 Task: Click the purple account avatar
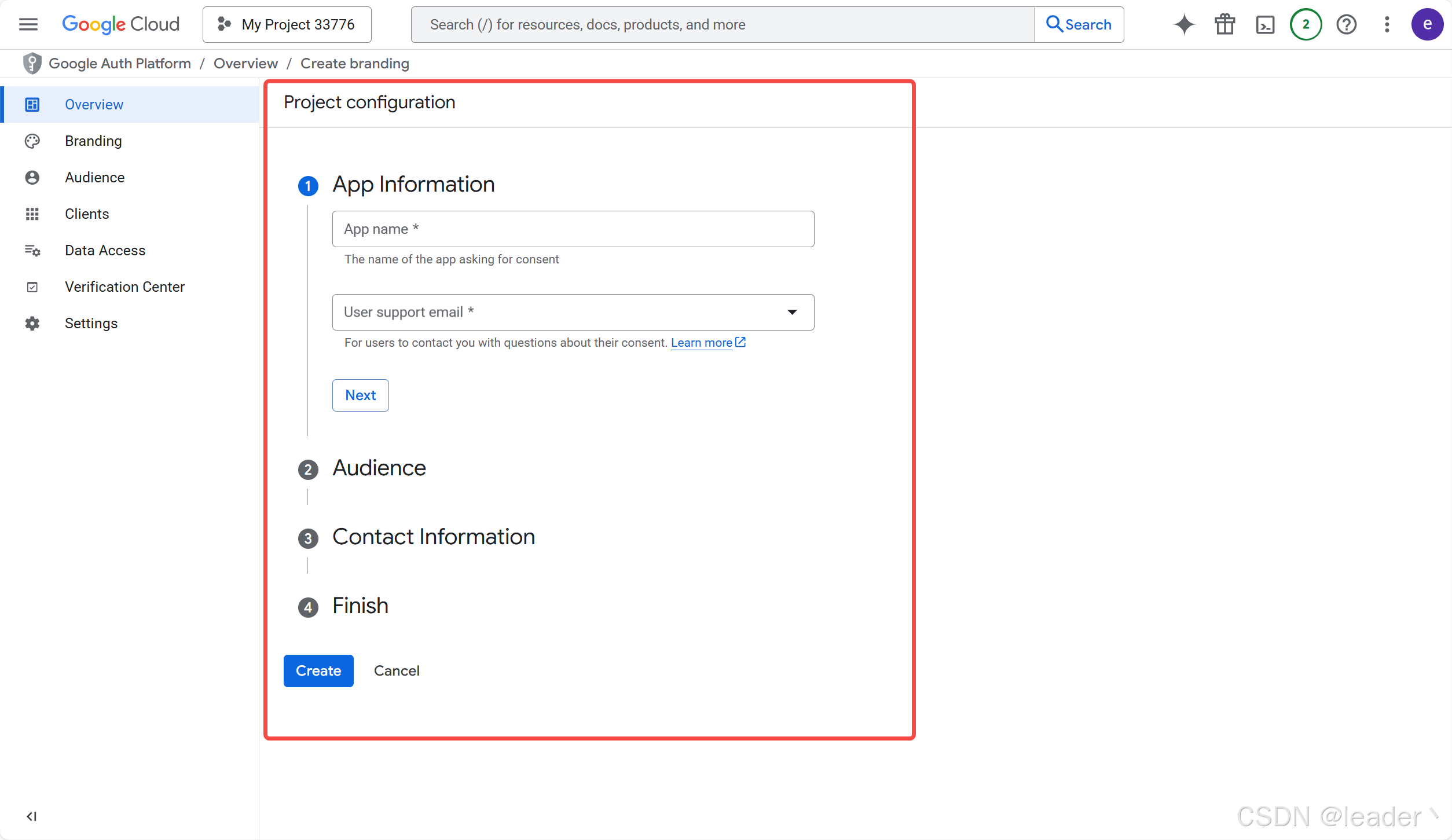pyautogui.click(x=1427, y=24)
